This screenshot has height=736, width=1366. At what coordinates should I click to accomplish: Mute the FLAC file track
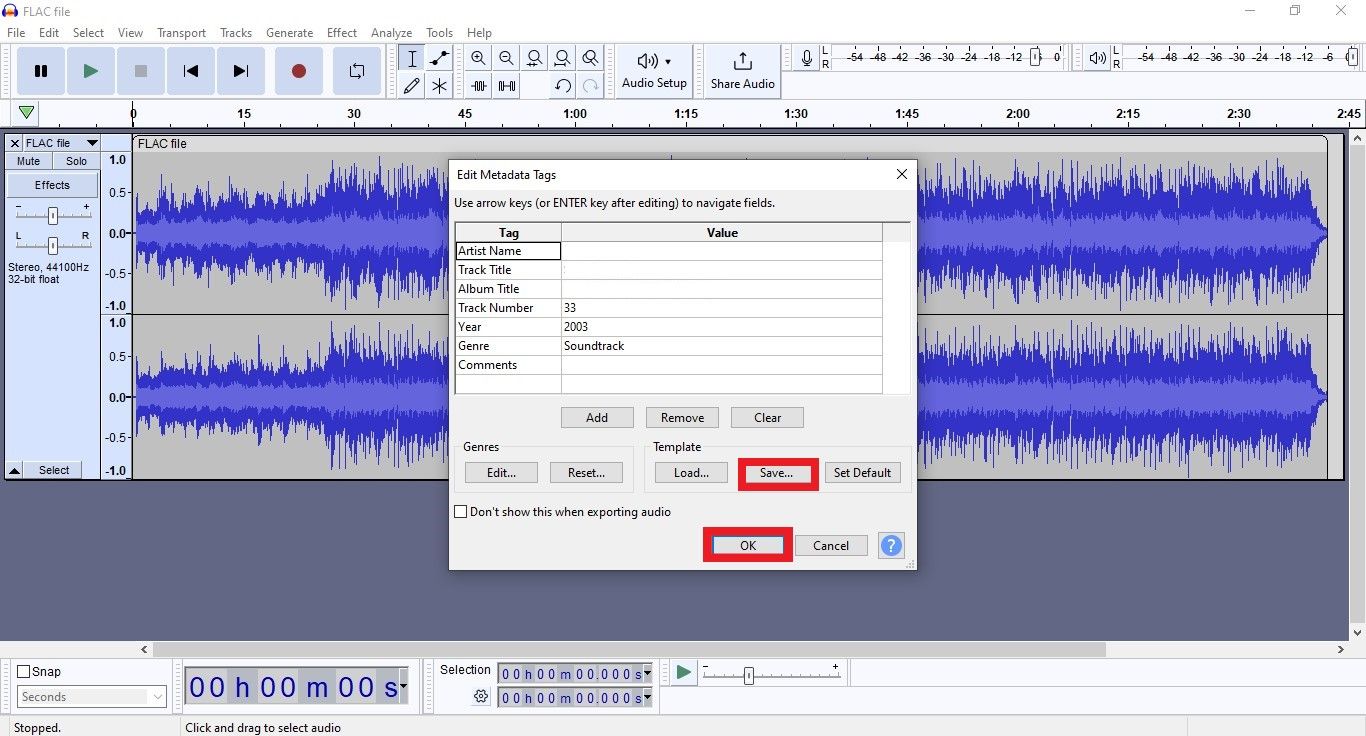(x=27, y=161)
